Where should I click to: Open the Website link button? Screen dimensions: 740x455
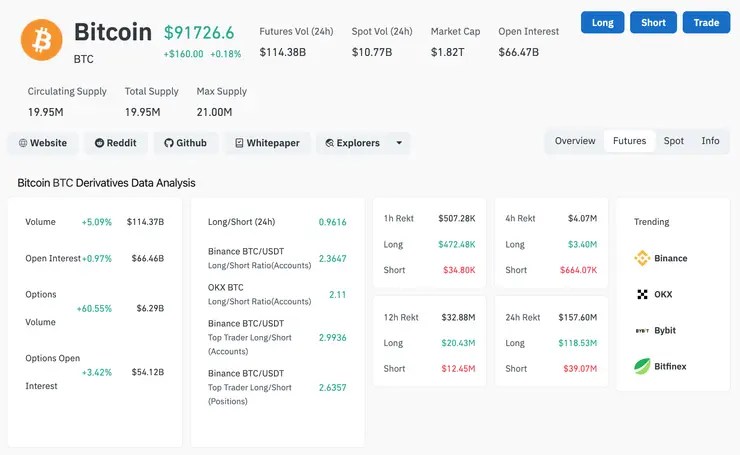coord(43,143)
